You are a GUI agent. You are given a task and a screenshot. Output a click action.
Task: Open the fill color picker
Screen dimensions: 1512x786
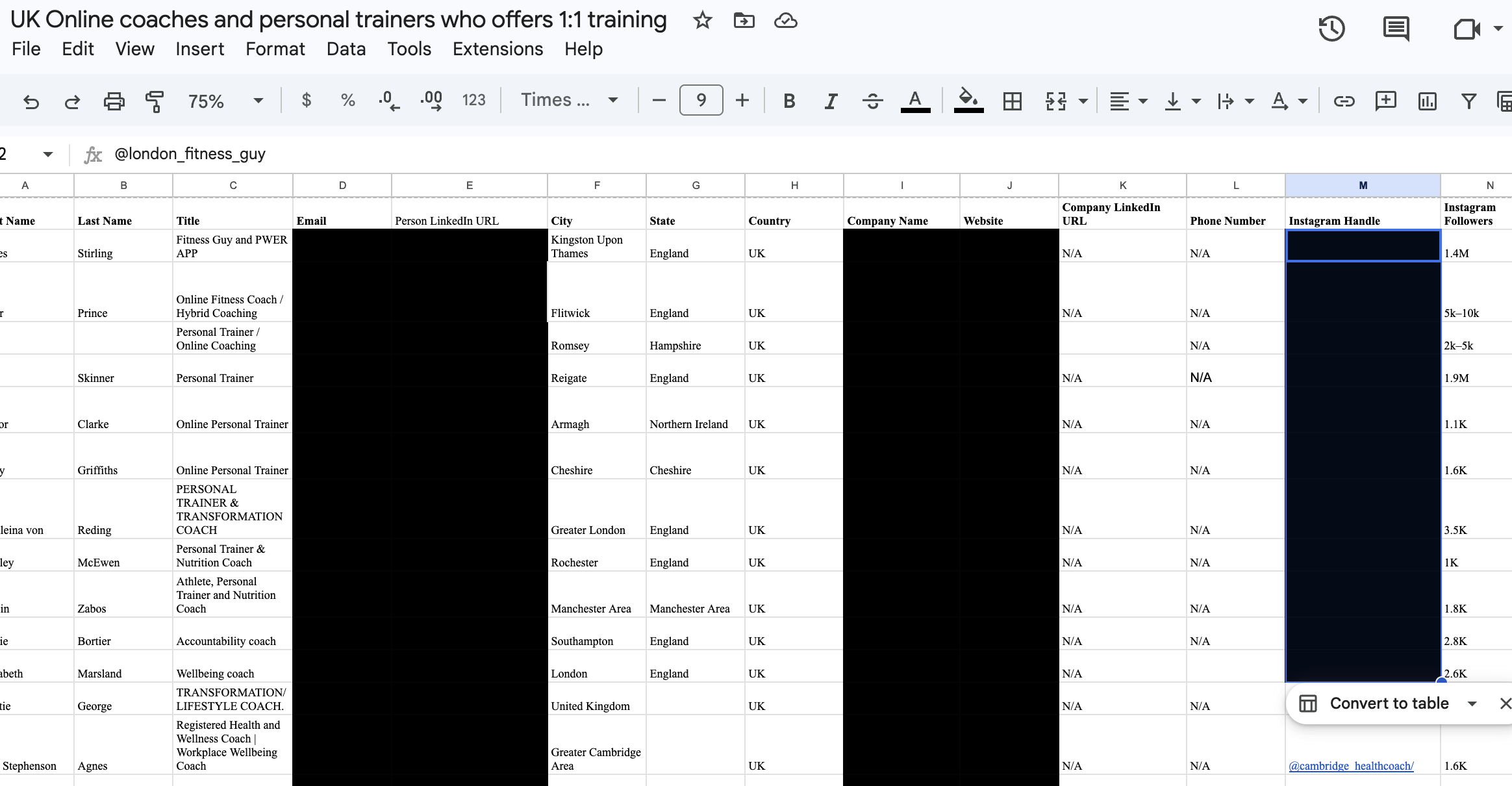click(968, 101)
